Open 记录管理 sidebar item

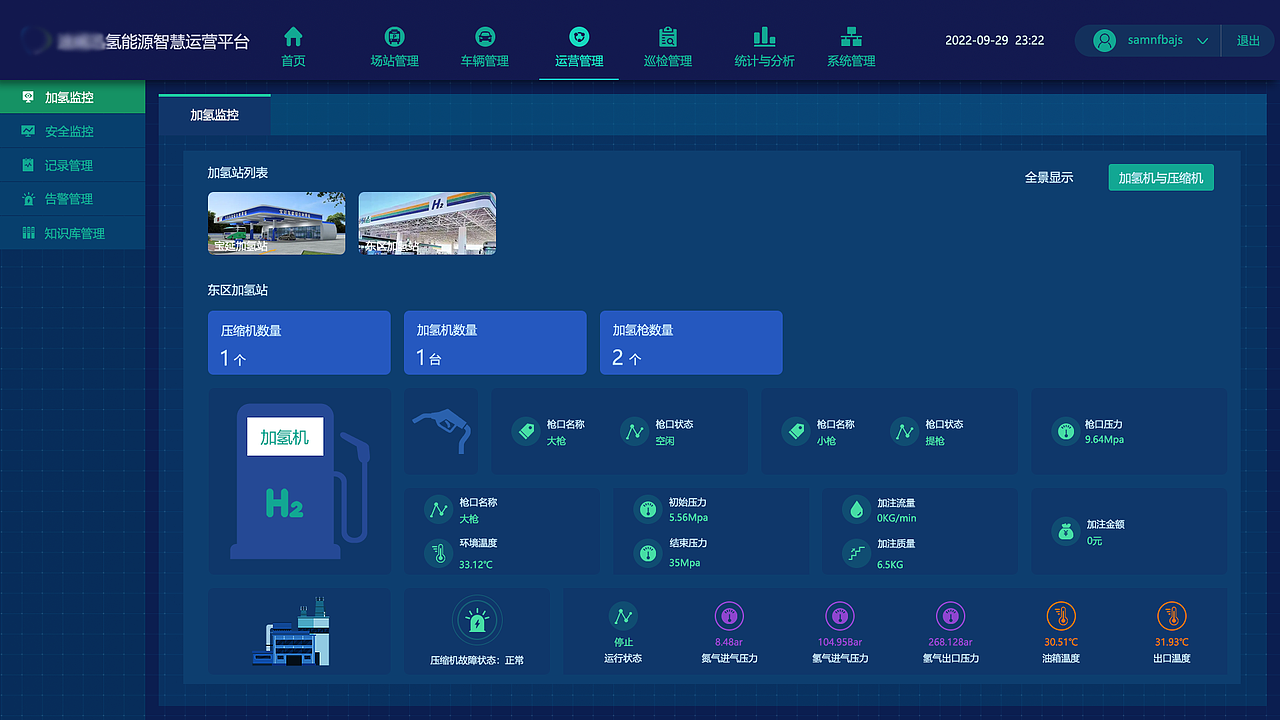point(72,165)
